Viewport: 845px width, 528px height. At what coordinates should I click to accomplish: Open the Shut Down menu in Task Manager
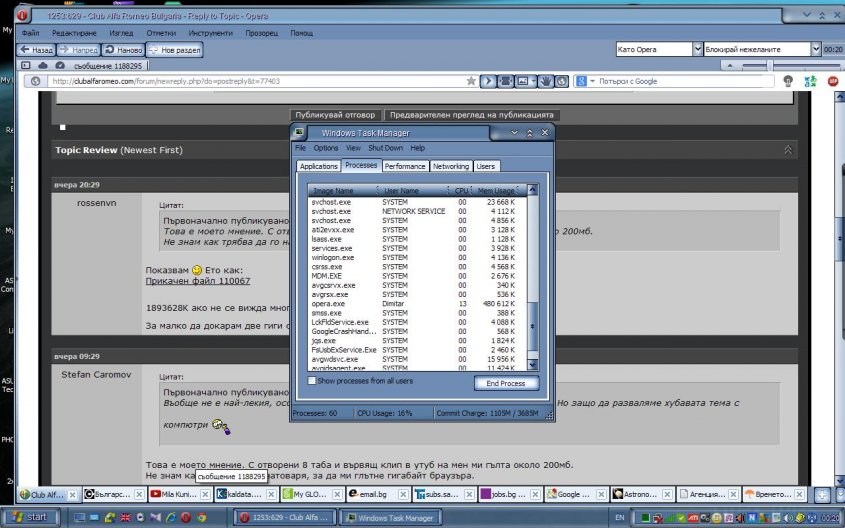click(385, 148)
